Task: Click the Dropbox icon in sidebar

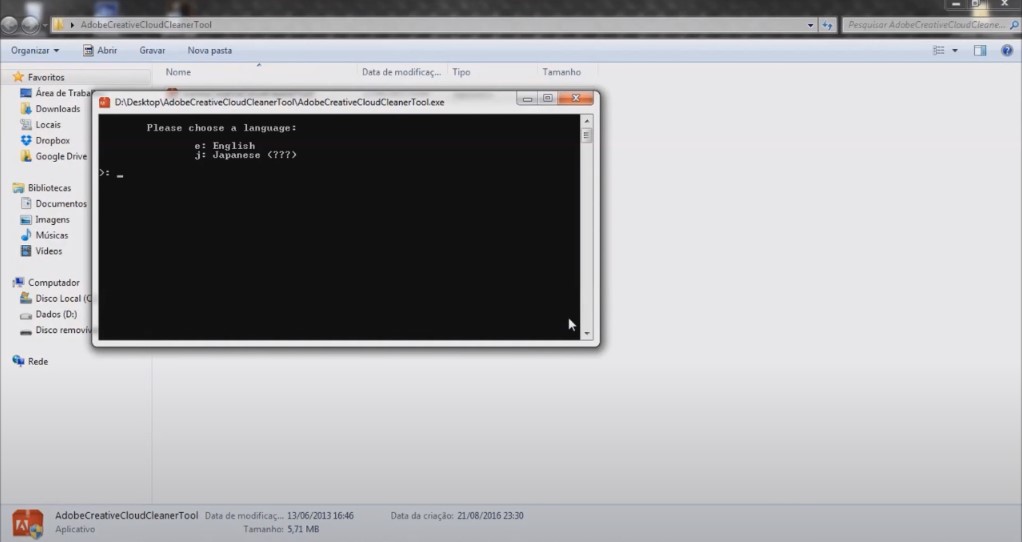Action: 26,140
